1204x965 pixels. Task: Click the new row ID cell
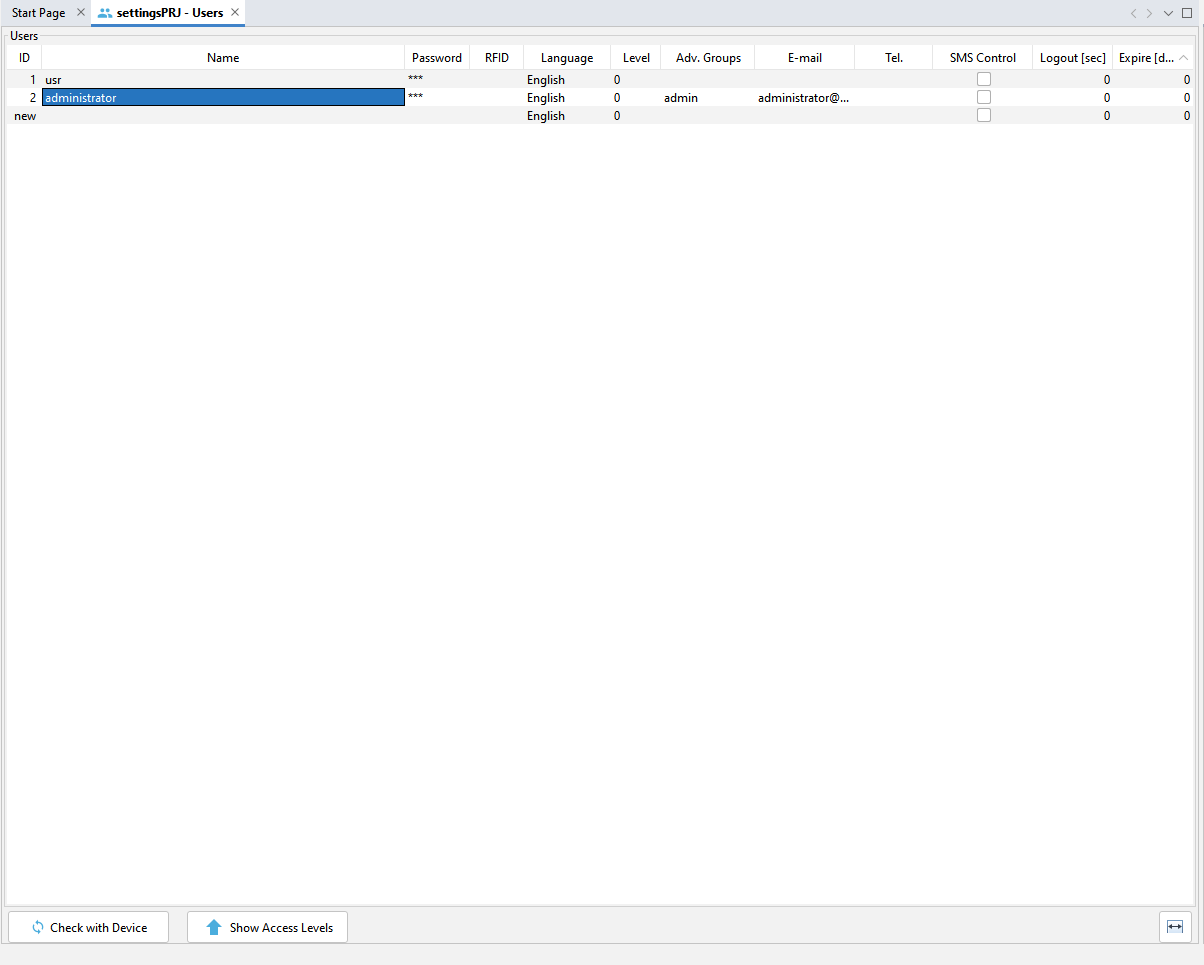[x=24, y=115]
